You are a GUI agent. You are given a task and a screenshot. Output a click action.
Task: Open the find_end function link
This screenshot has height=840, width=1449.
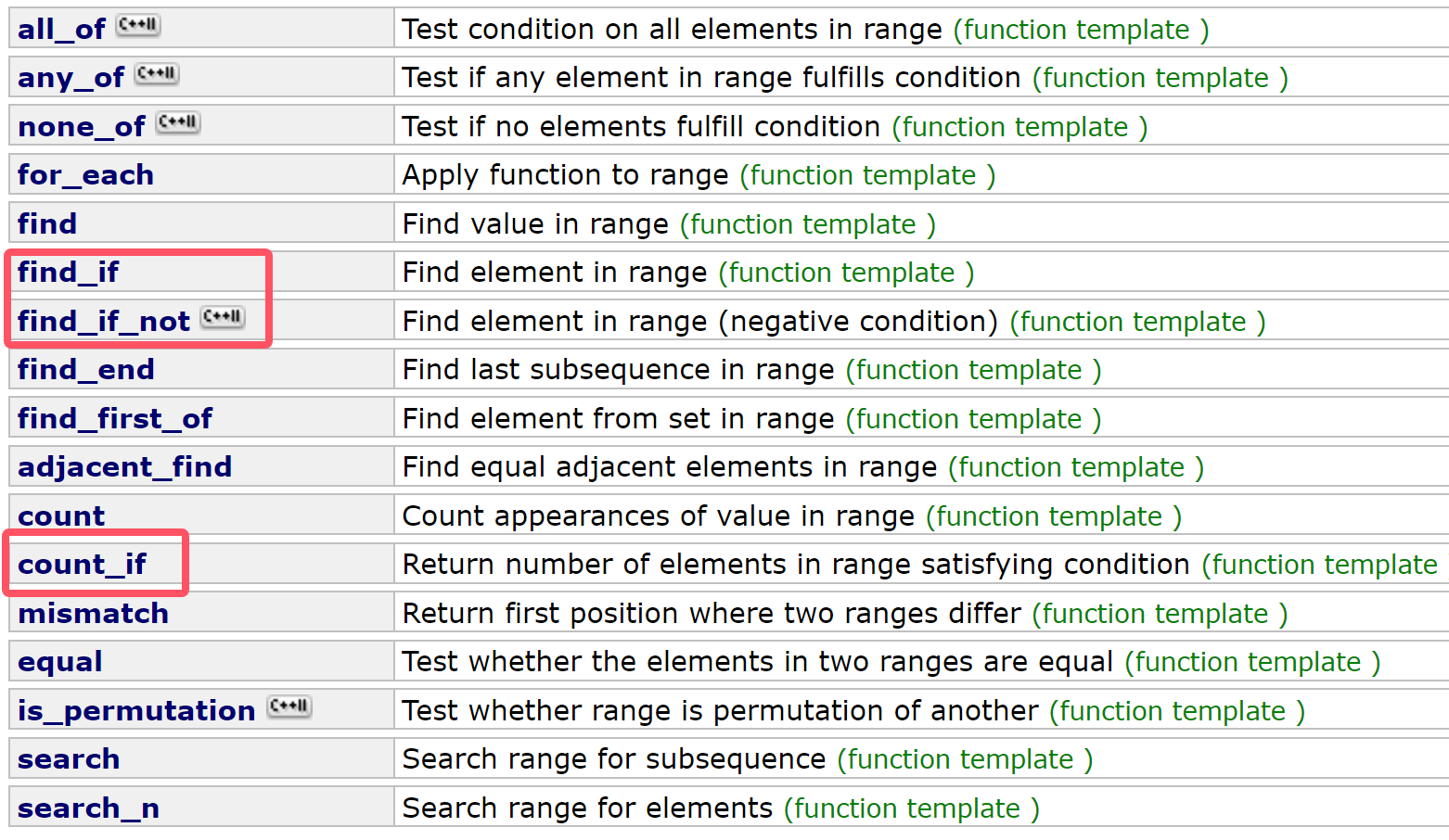(85, 370)
